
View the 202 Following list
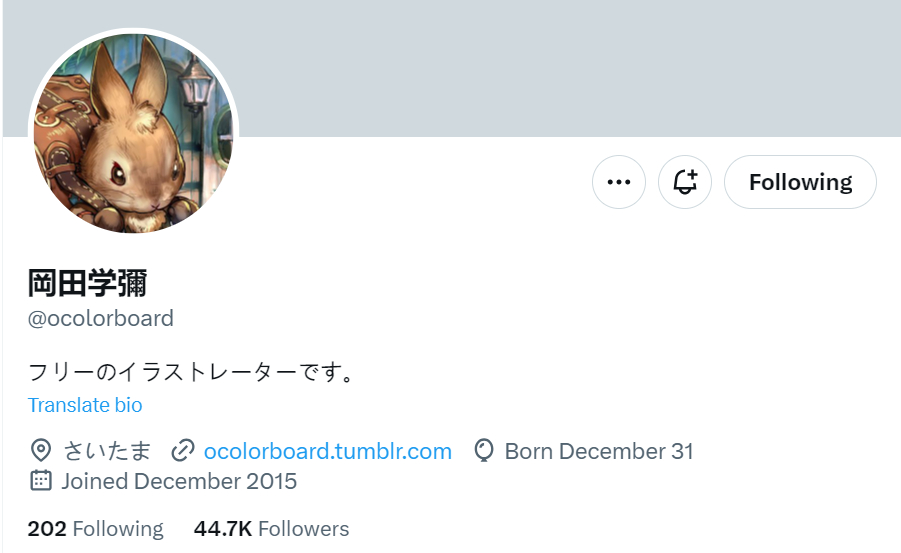coord(95,529)
